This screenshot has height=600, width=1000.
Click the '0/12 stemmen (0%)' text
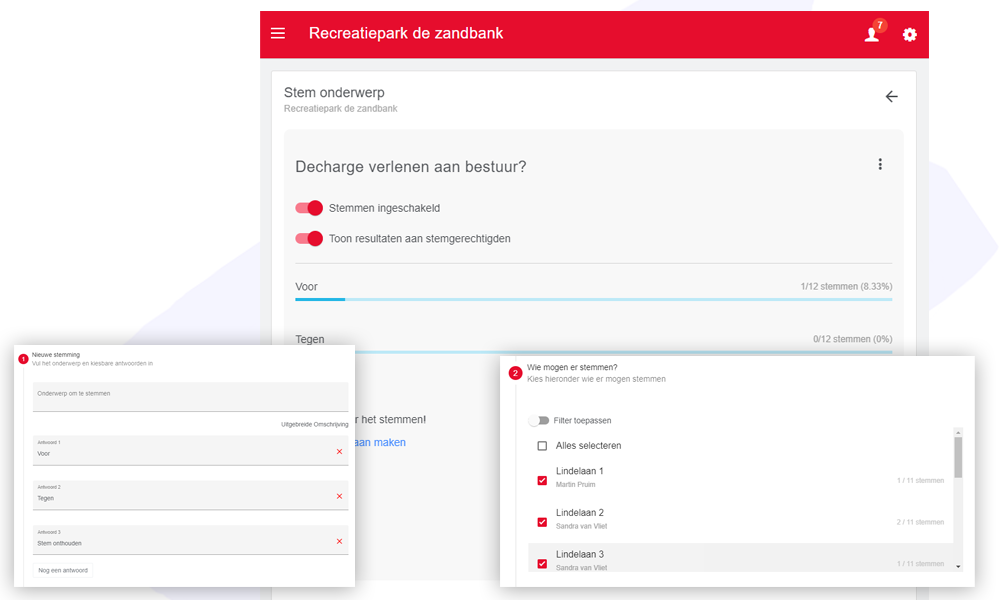852,339
